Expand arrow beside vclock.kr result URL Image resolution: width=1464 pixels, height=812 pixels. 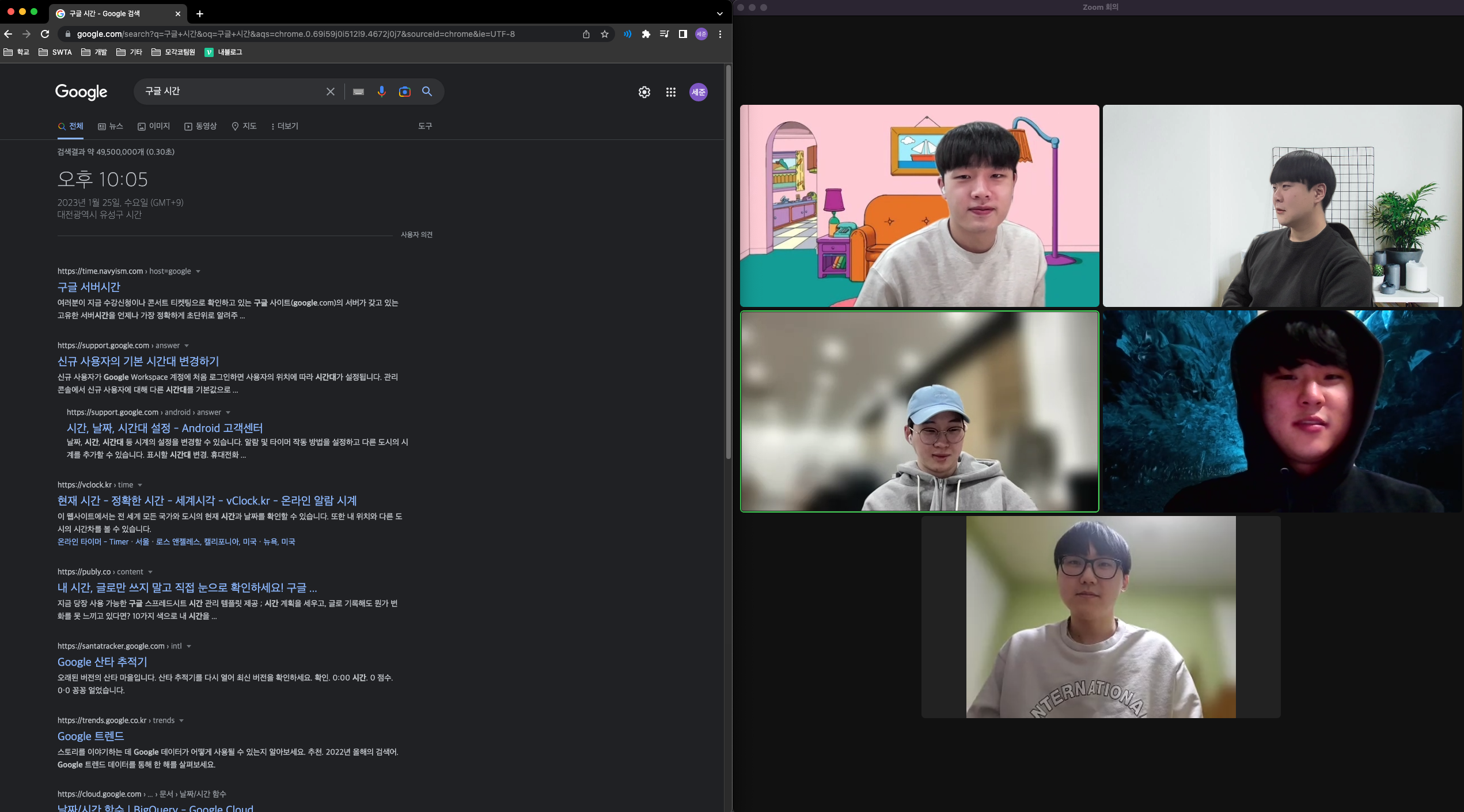(x=140, y=485)
